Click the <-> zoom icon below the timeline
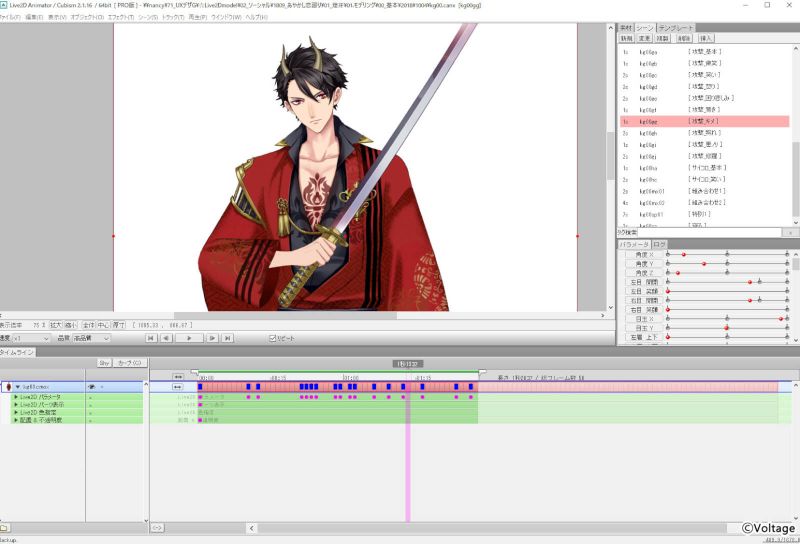 [x=157, y=528]
